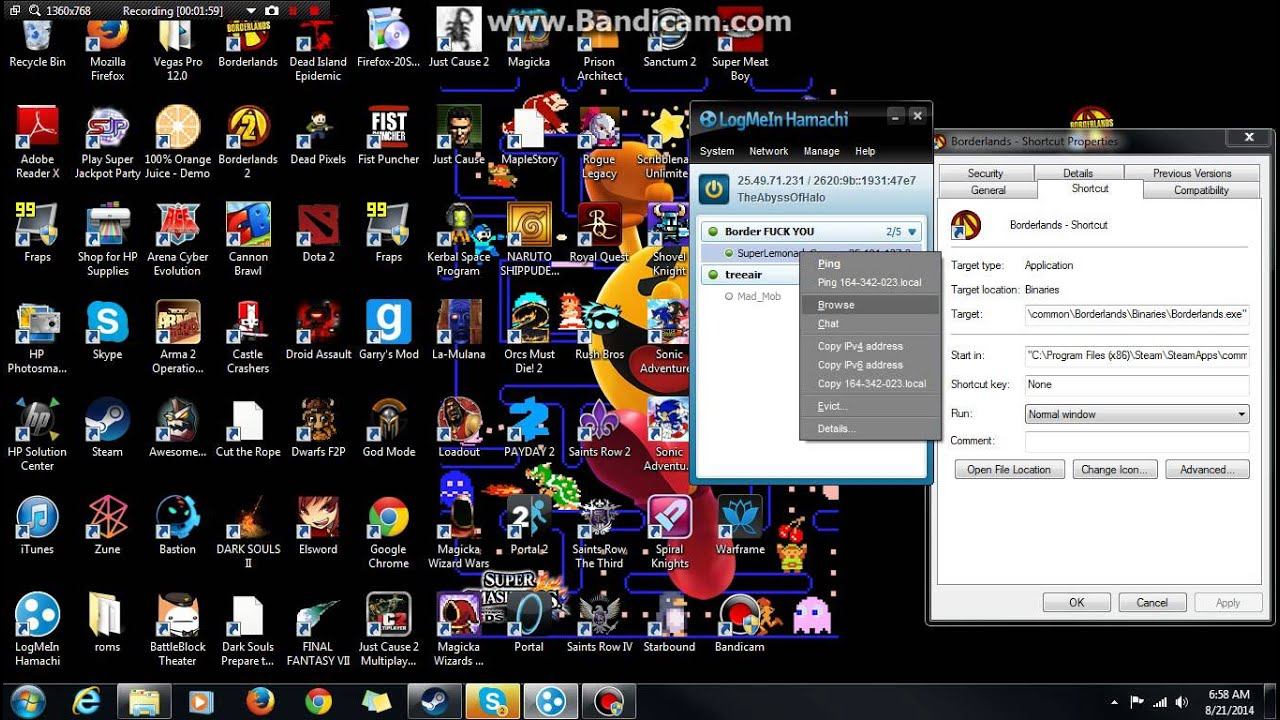Select the Kerbal Space Program desktop icon
The width and height of the screenshot is (1280, 720).
pyautogui.click(x=458, y=239)
